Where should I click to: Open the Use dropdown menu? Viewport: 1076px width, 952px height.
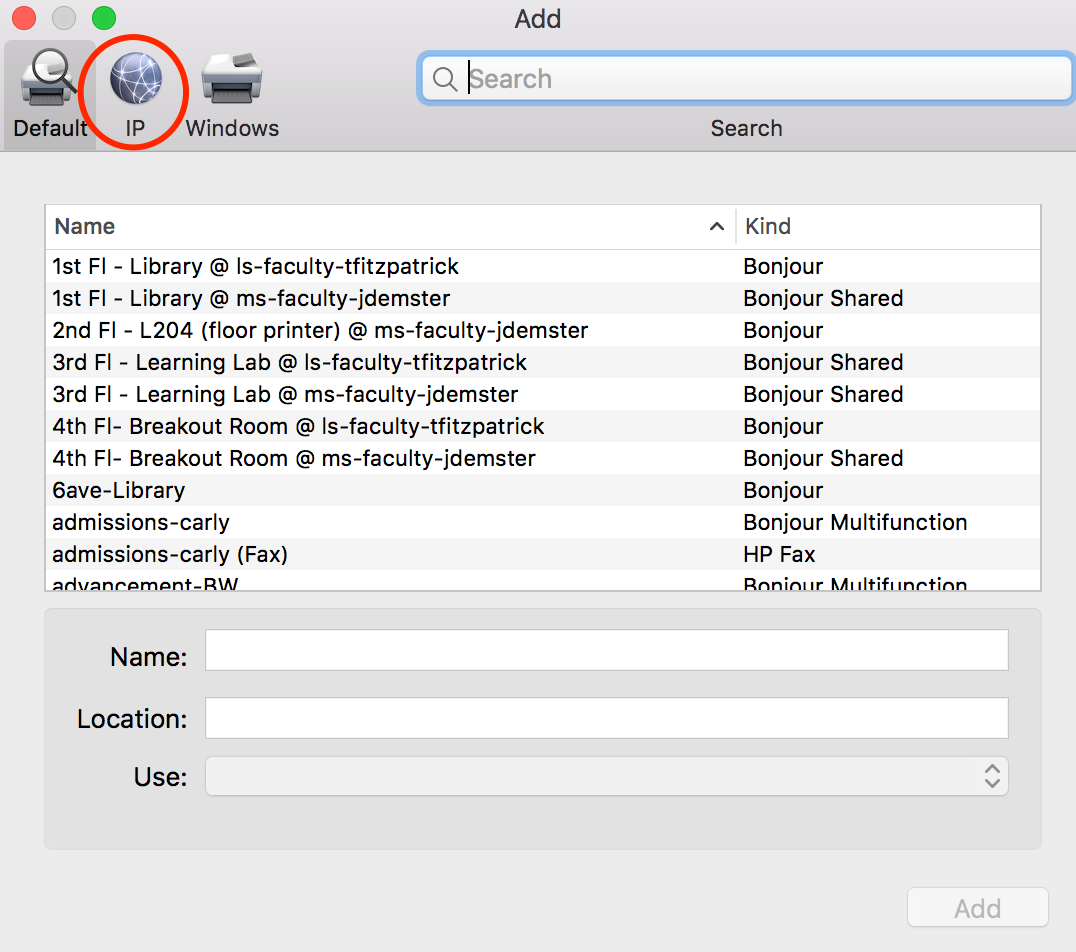click(x=606, y=776)
